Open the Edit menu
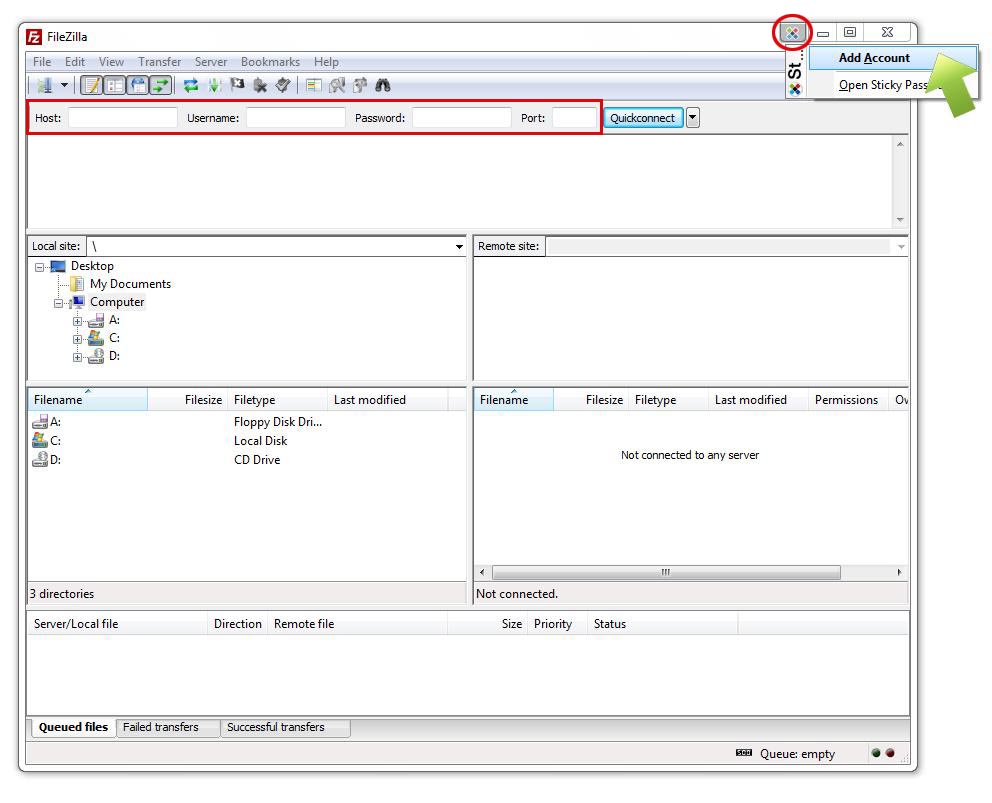This screenshot has height=803, width=992. tap(75, 62)
